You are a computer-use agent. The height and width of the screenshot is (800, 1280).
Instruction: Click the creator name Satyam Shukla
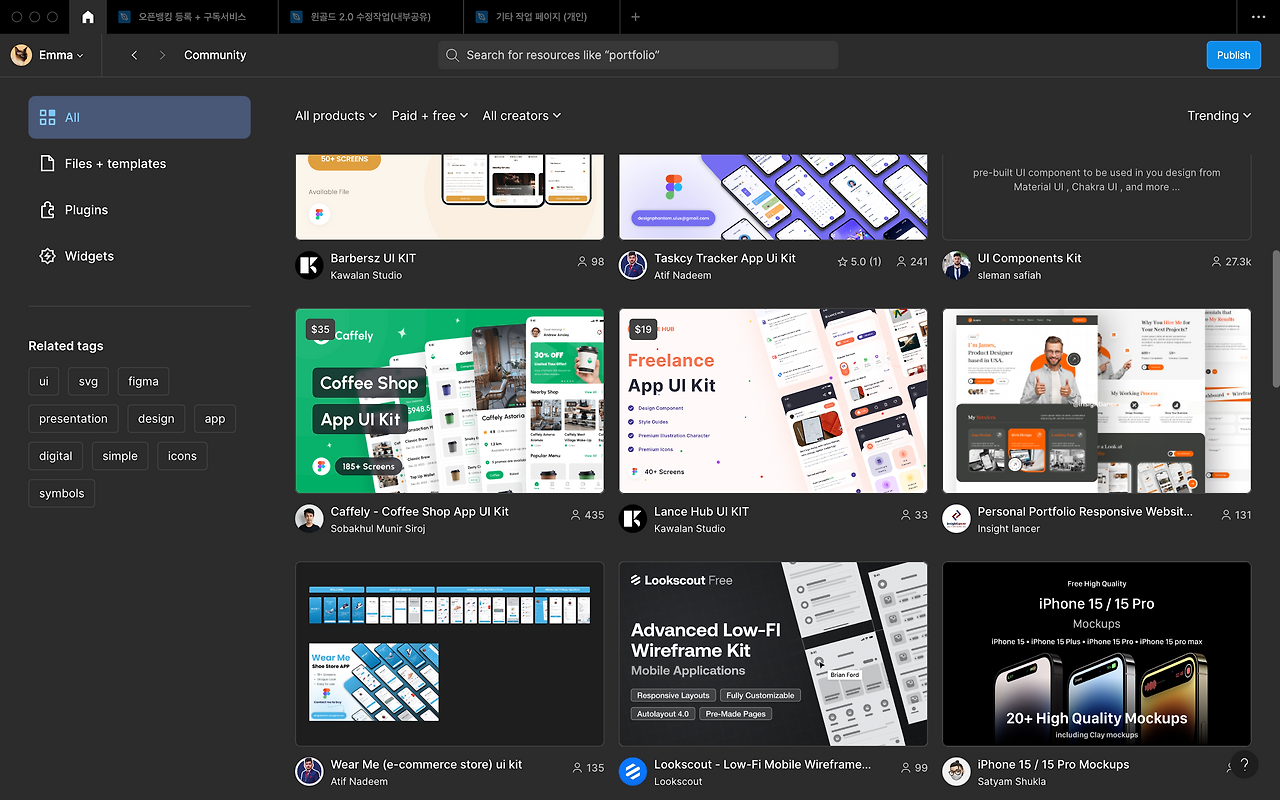(x=1012, y=781)
